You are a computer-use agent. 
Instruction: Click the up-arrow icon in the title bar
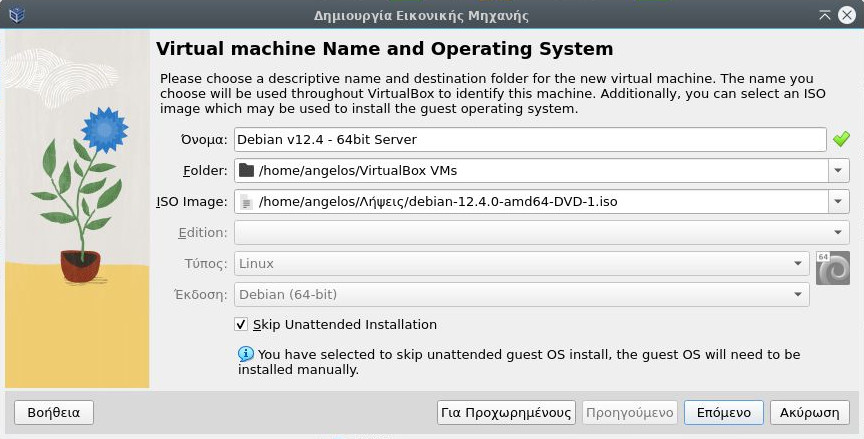[825, 15]
